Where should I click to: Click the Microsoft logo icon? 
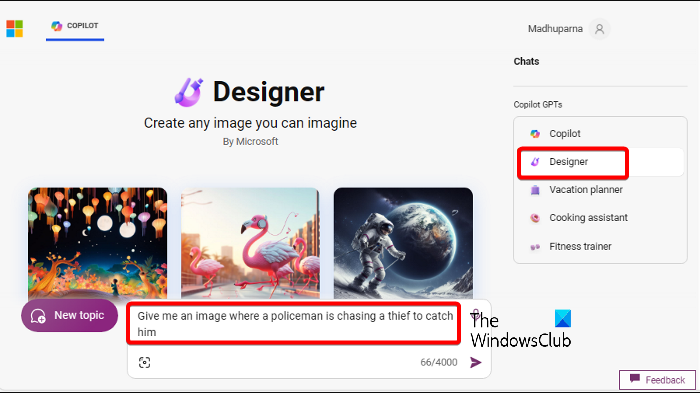tap(15, 29)
